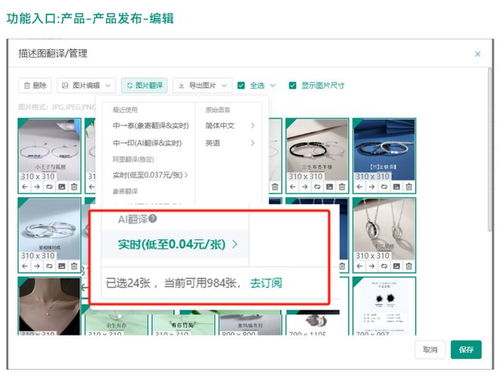The height and width of the screenshot is (375, 500).
Task: Move the silver rings image right
Action: pos(37,266)
